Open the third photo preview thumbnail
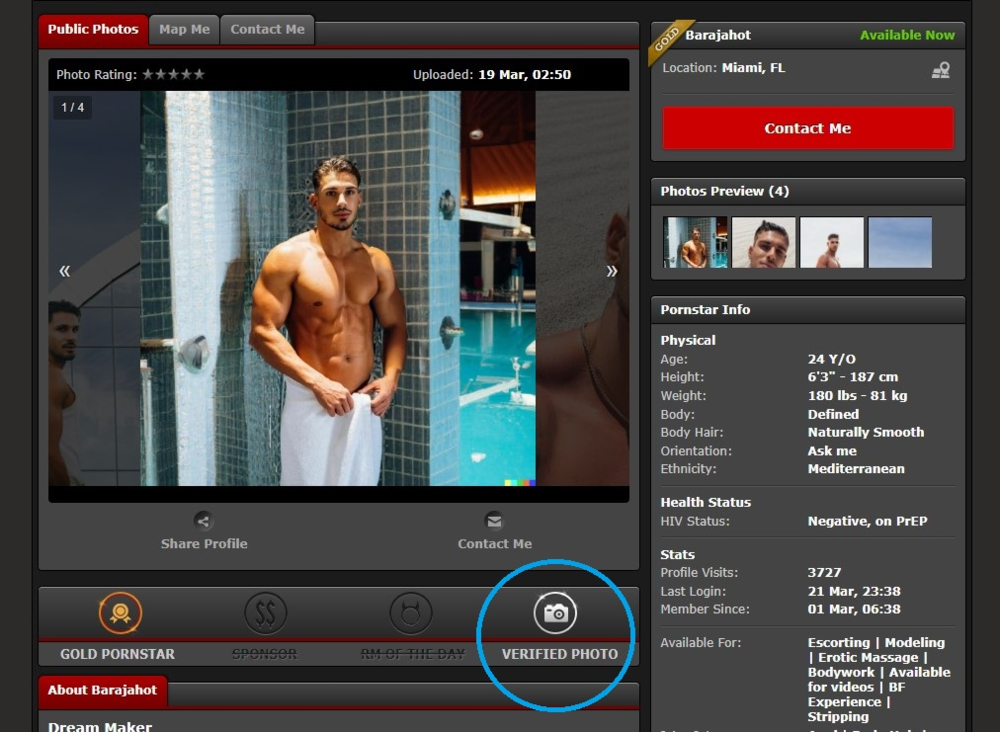 coord(831,243)
